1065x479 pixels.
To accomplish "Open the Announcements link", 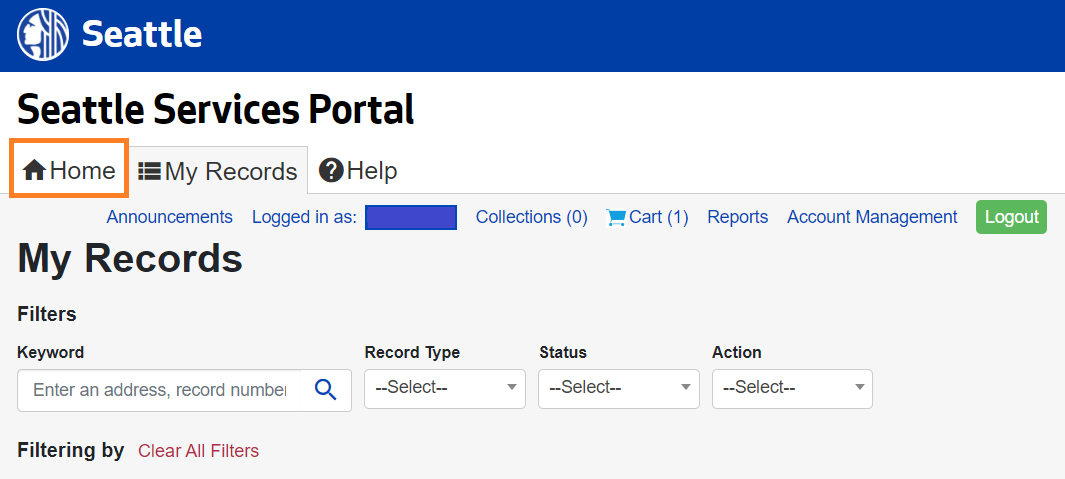I will [x=169, y=217].
